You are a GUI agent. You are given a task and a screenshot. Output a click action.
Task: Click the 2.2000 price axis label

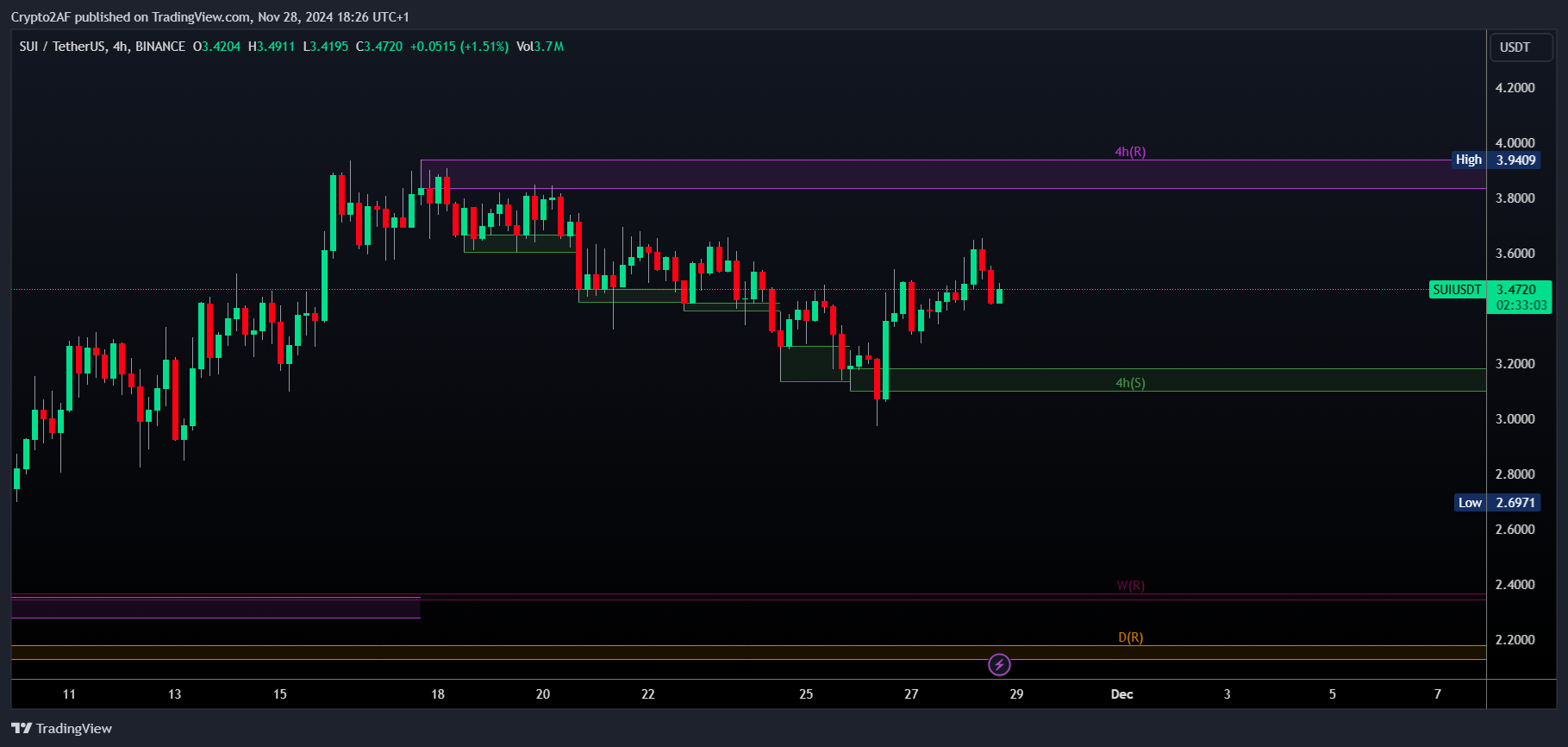click(x=1515, y=640)
